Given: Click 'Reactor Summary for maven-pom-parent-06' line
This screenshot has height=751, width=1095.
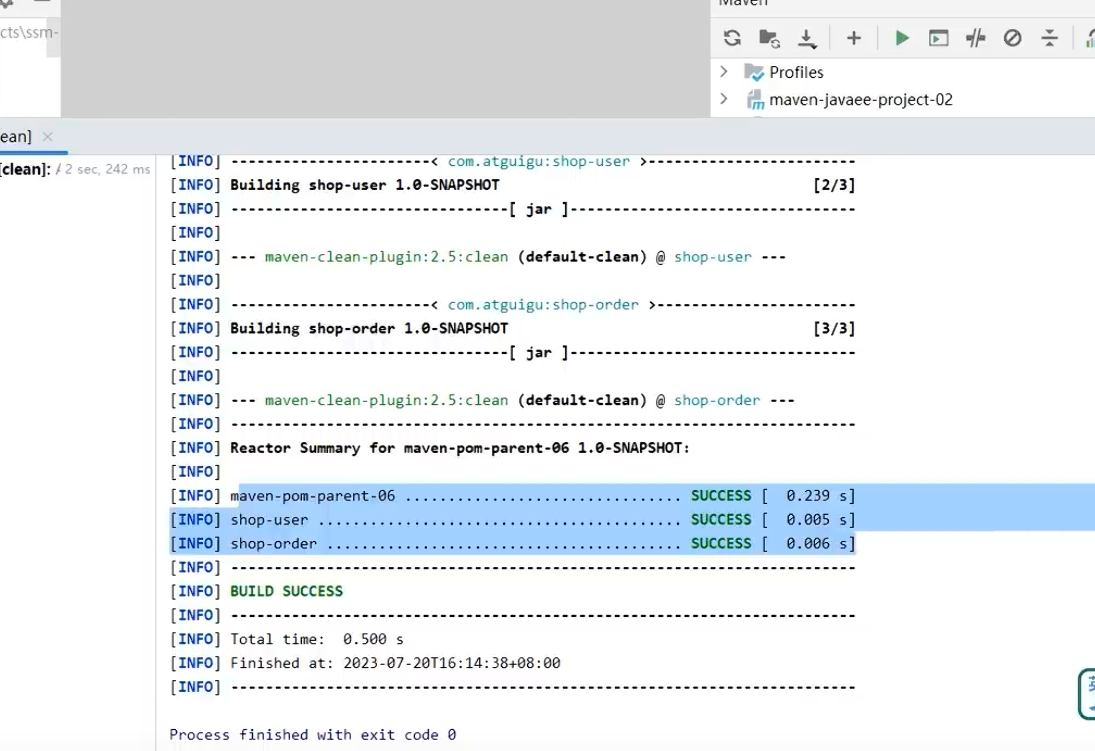Looking at the screenshot, I should coord(460,448).
